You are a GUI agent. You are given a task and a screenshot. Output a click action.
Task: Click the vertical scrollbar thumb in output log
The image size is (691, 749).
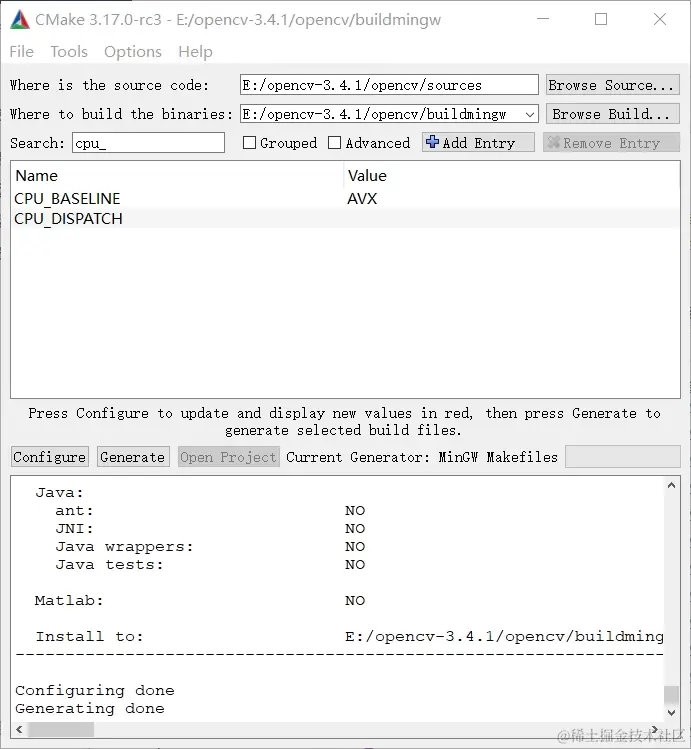tap(671, 695)
